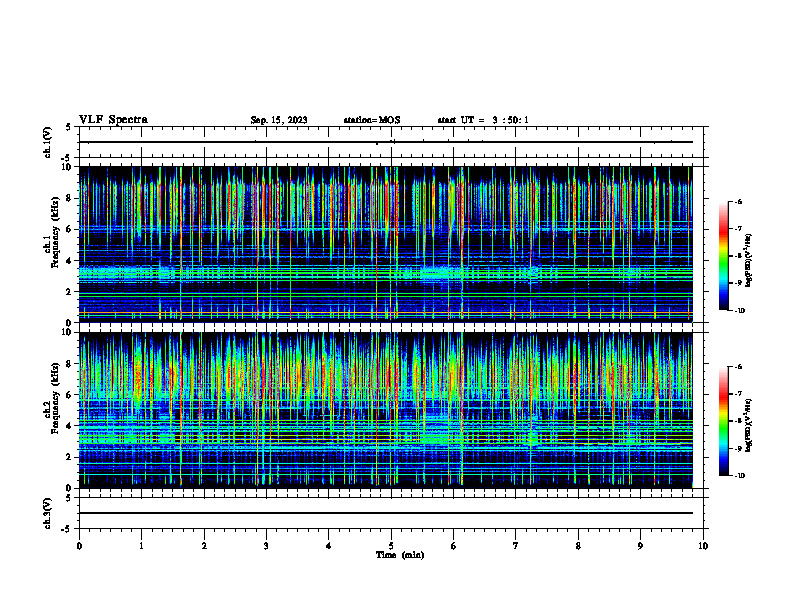Click the 10 tick label on the time axis
This screenshot has width=792, height=612.
tap(703, 546)
